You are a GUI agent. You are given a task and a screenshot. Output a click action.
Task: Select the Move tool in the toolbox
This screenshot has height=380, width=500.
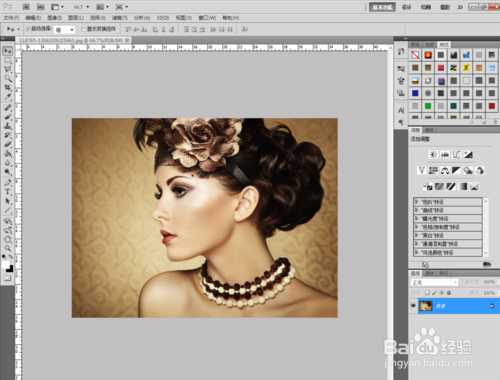(x=7, y=51)
